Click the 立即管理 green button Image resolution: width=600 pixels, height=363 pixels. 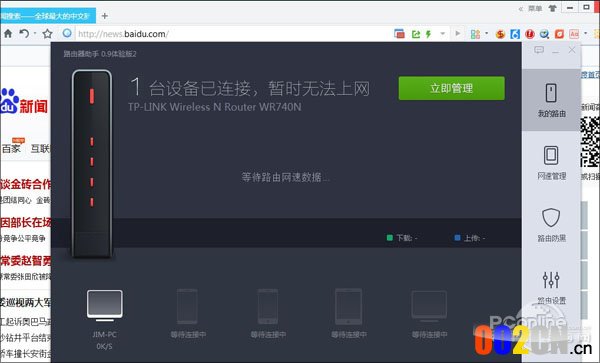coord(452,88)
